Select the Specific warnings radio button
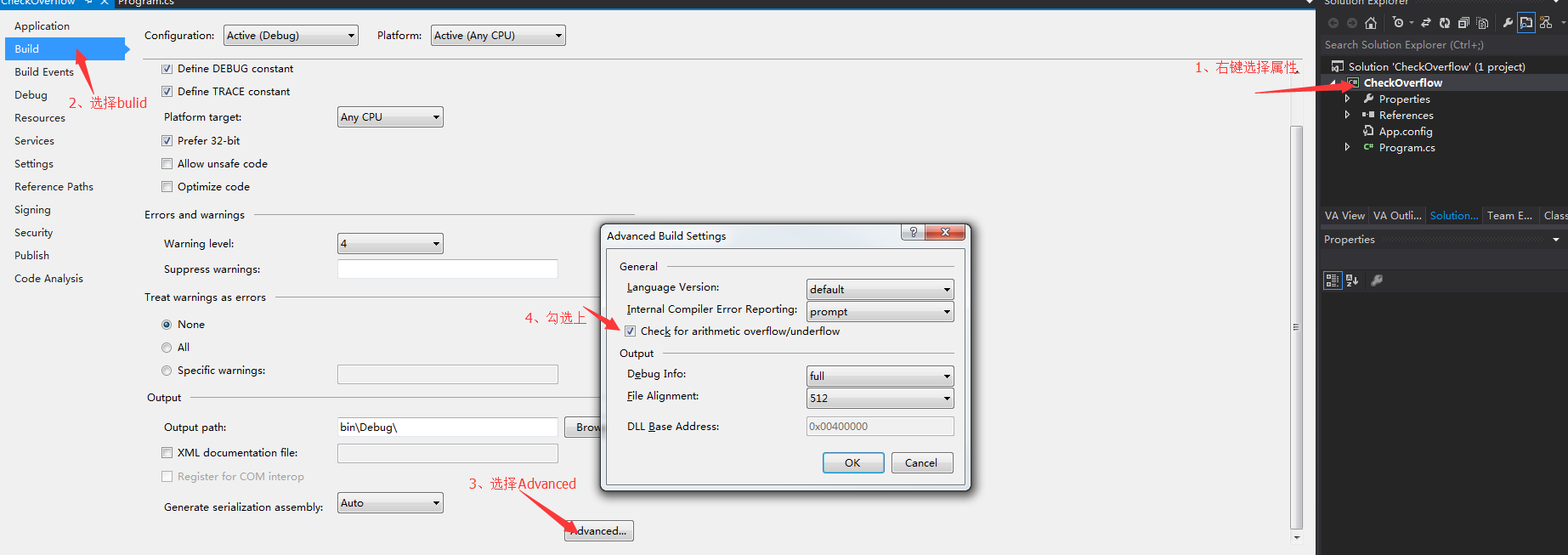This screenshot has height=555, width=1568. pyautogui.click(x=167, y=371)
